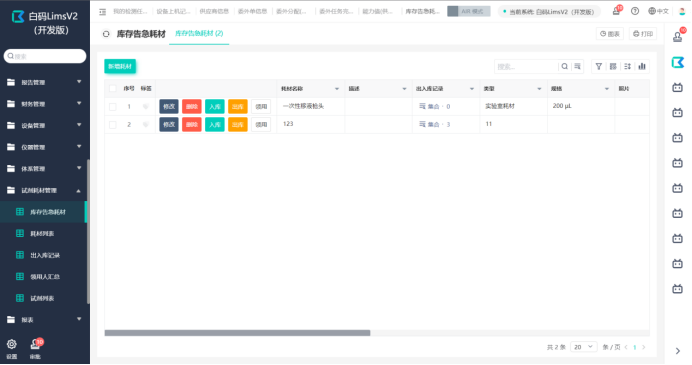Click the horizontal scrollbar under the table
Viewport: 692px width, 365px height.
coord(237,333)
